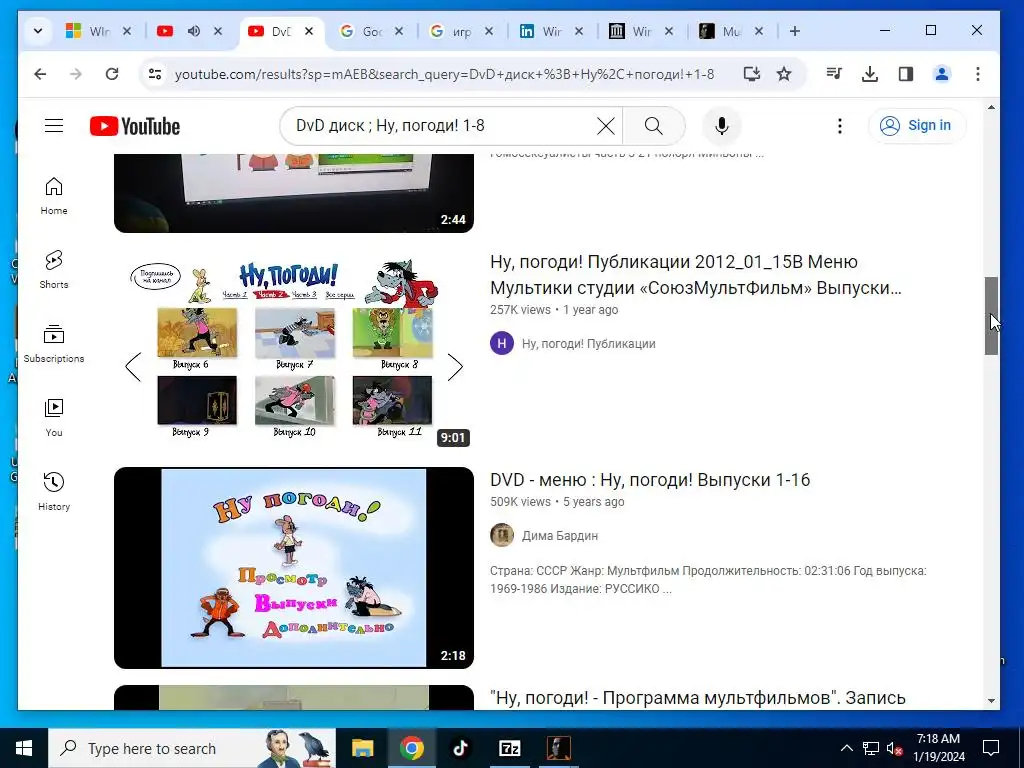Mute the audio-playing tab speaker icon
This screenshot has height=768, width=1024.
(194, 31)
